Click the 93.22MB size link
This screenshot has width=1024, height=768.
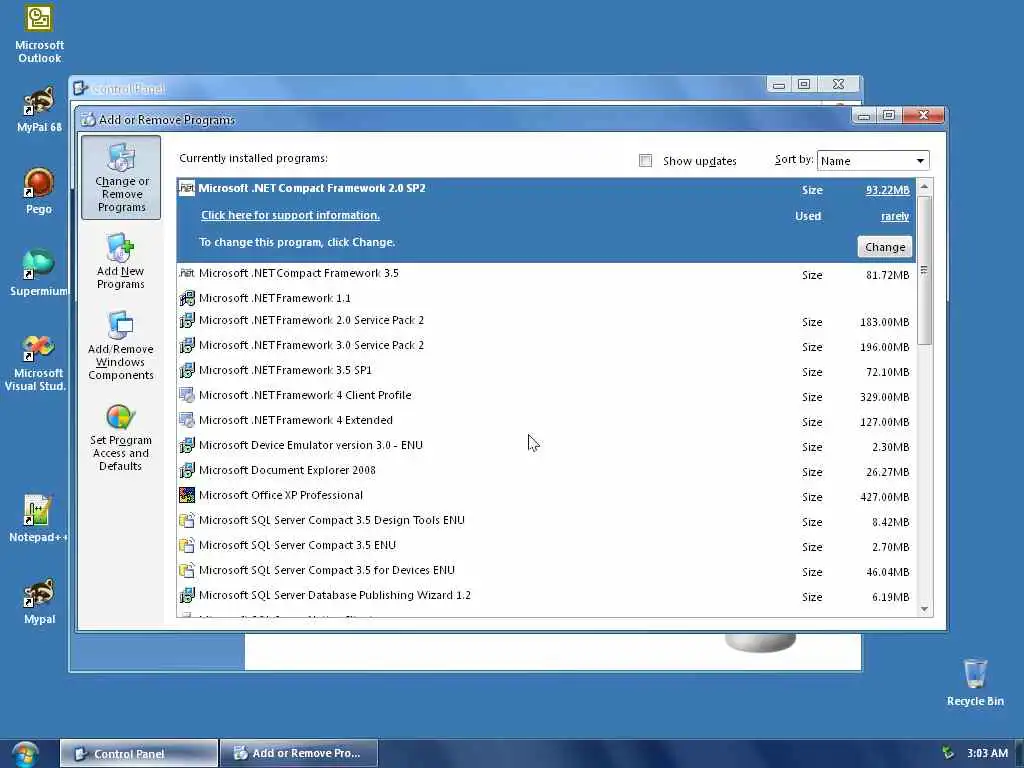pos(888,190)
